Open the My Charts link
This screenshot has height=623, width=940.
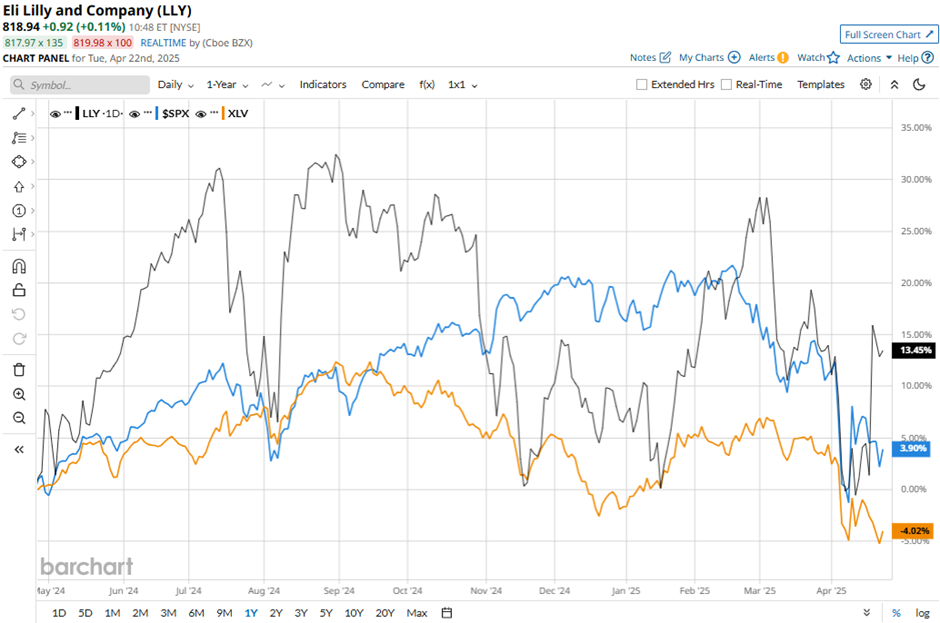click(x=701, y=58)
